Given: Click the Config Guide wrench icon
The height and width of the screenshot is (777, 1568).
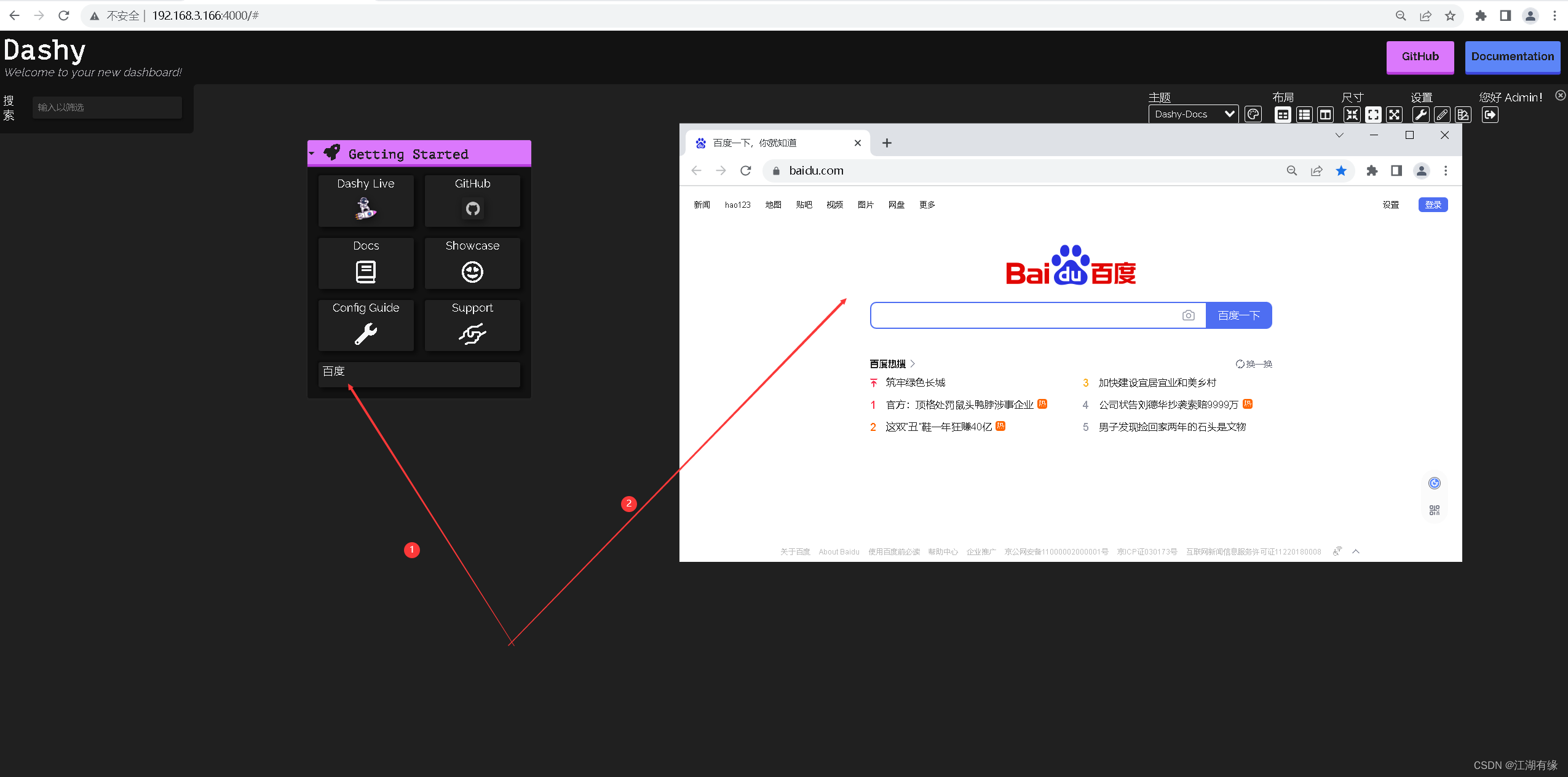Looking at the screenshot, I should 365,333.
